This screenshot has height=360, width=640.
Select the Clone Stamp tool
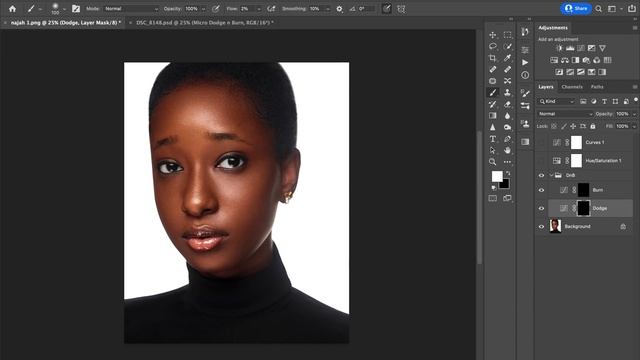point(507,93)
